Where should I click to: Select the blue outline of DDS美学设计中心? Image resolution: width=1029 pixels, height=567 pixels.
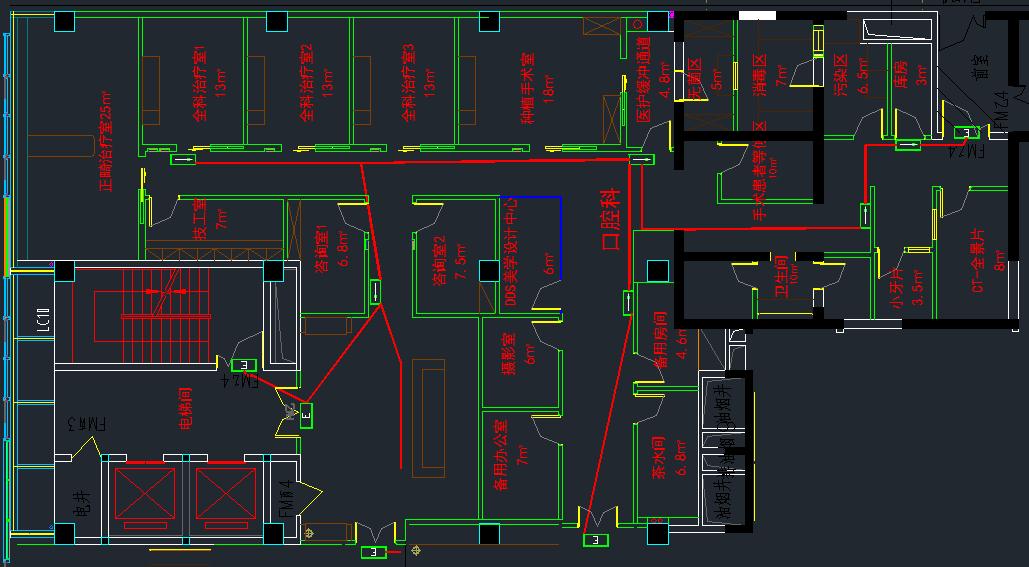pyautogui.click(x=560, y=237)
